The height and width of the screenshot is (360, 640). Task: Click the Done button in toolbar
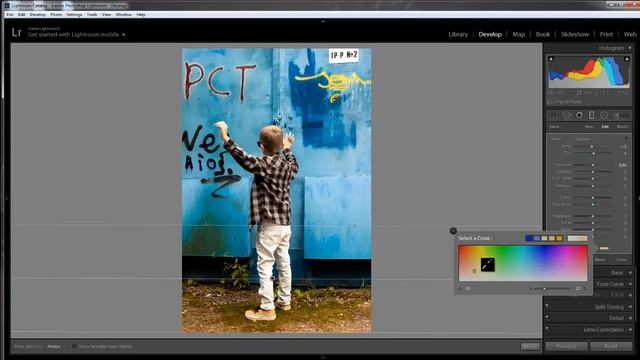pyautogui.click(x=530, y=347)
